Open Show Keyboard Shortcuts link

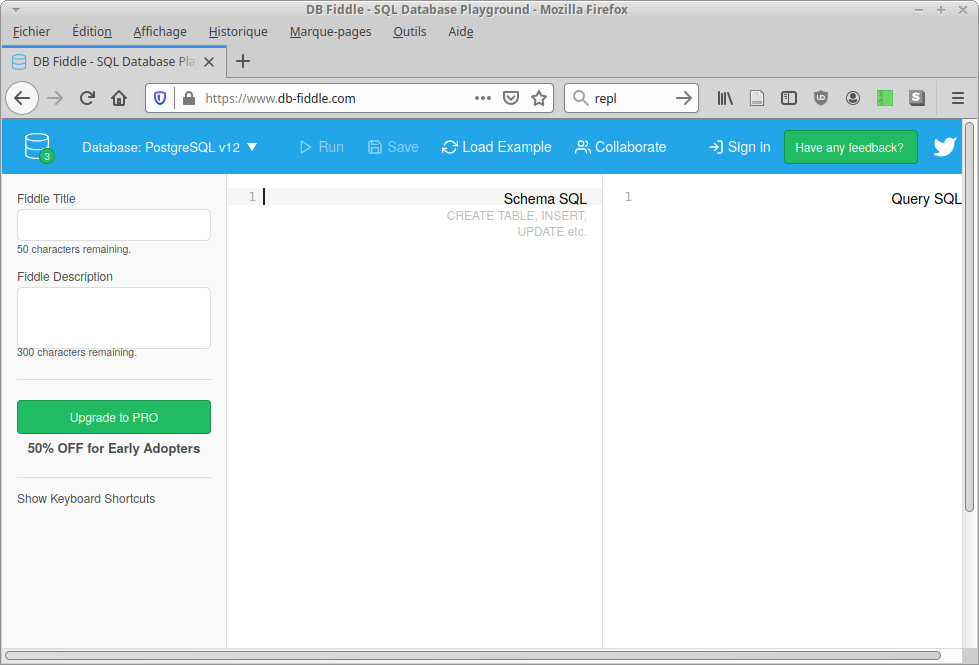pyautogui.click(x=86, y=499)
